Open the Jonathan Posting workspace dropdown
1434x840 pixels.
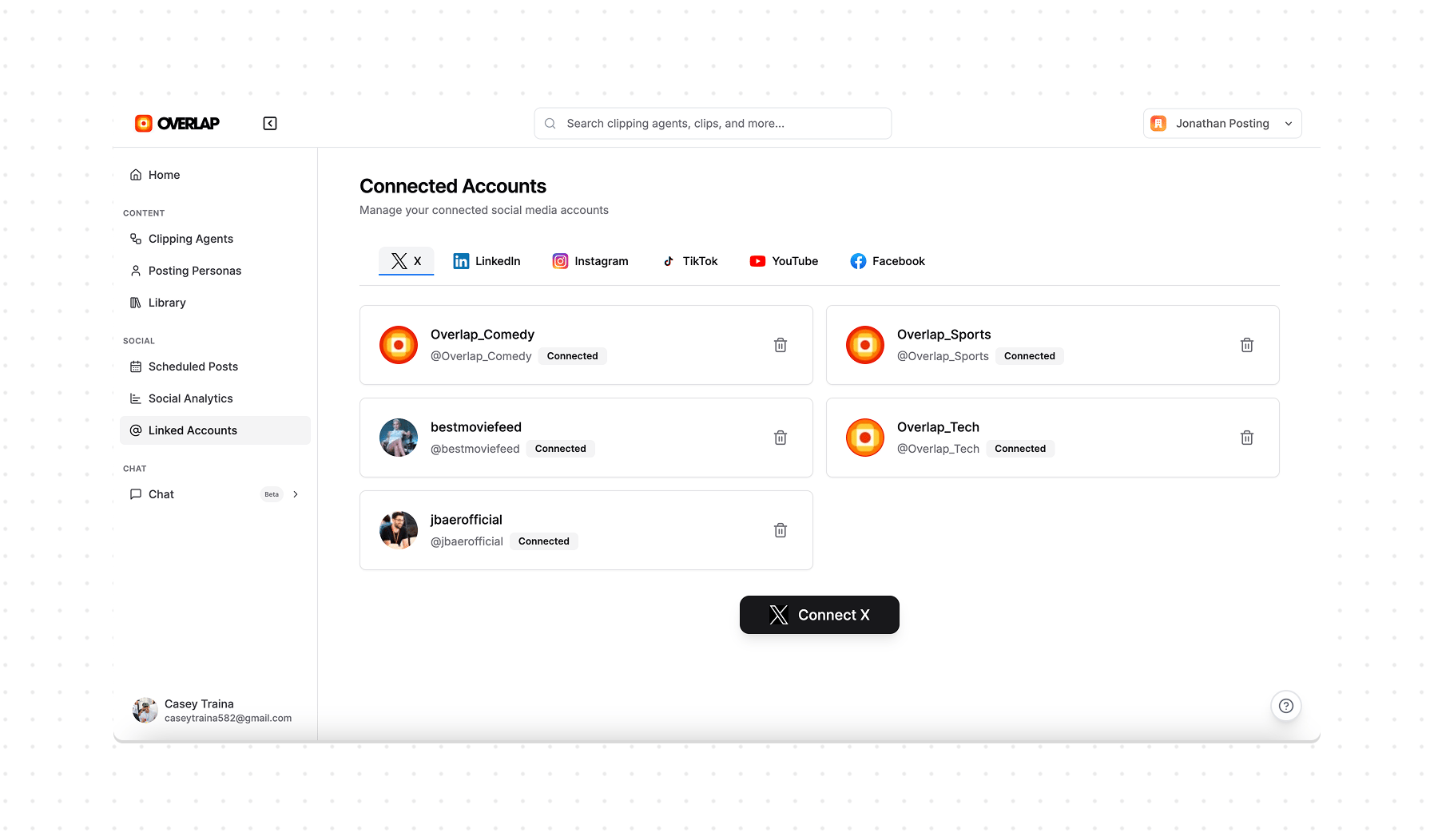pos(1222,124)
